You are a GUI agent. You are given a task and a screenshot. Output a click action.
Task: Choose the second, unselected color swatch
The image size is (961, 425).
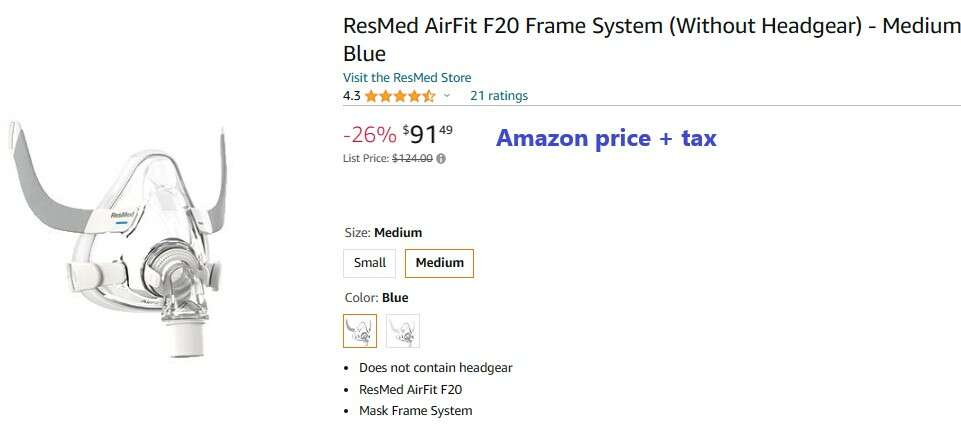(403, 330)
